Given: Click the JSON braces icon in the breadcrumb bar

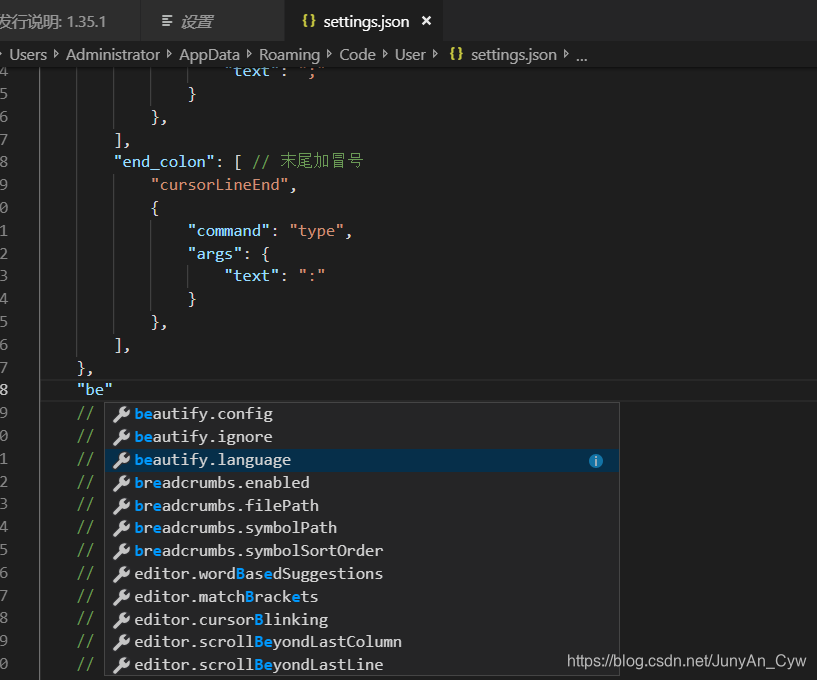Looking at the screenshot, I should pyautogui.click(x=456, y=55).
